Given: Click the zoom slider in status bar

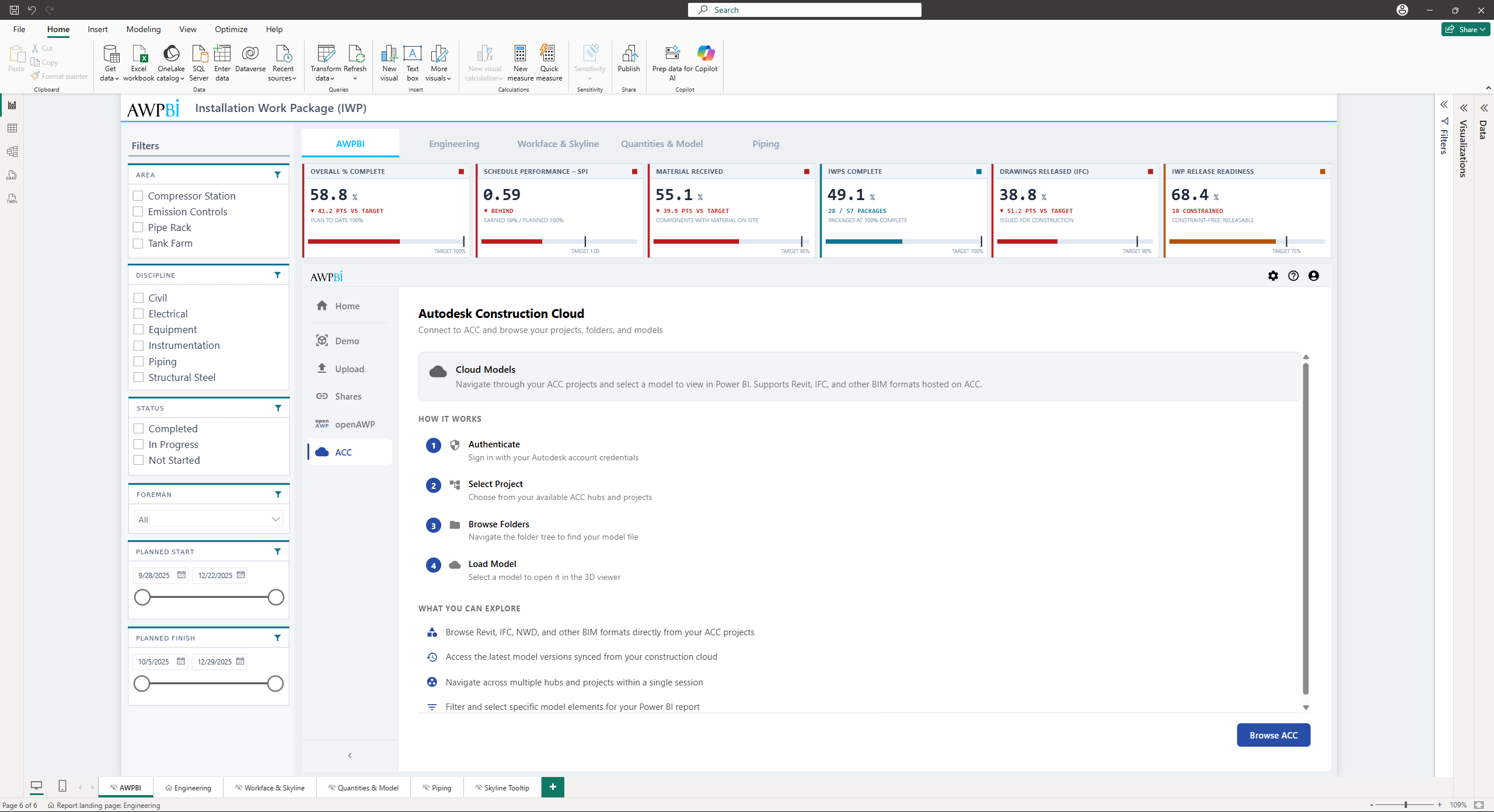Looking at the screenshot, I should [1406, 805].
